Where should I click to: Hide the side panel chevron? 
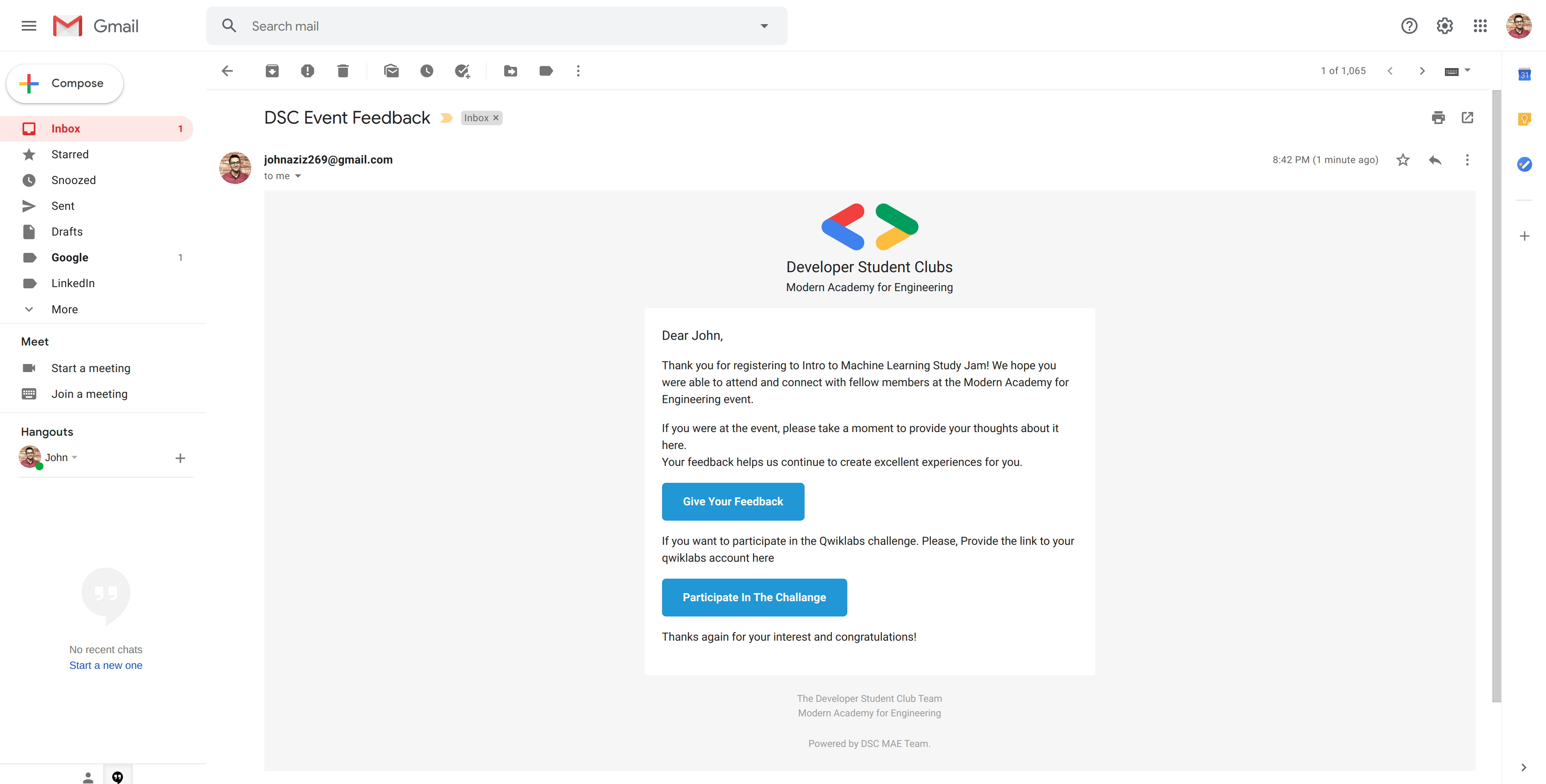click(x=1524, y=767)
